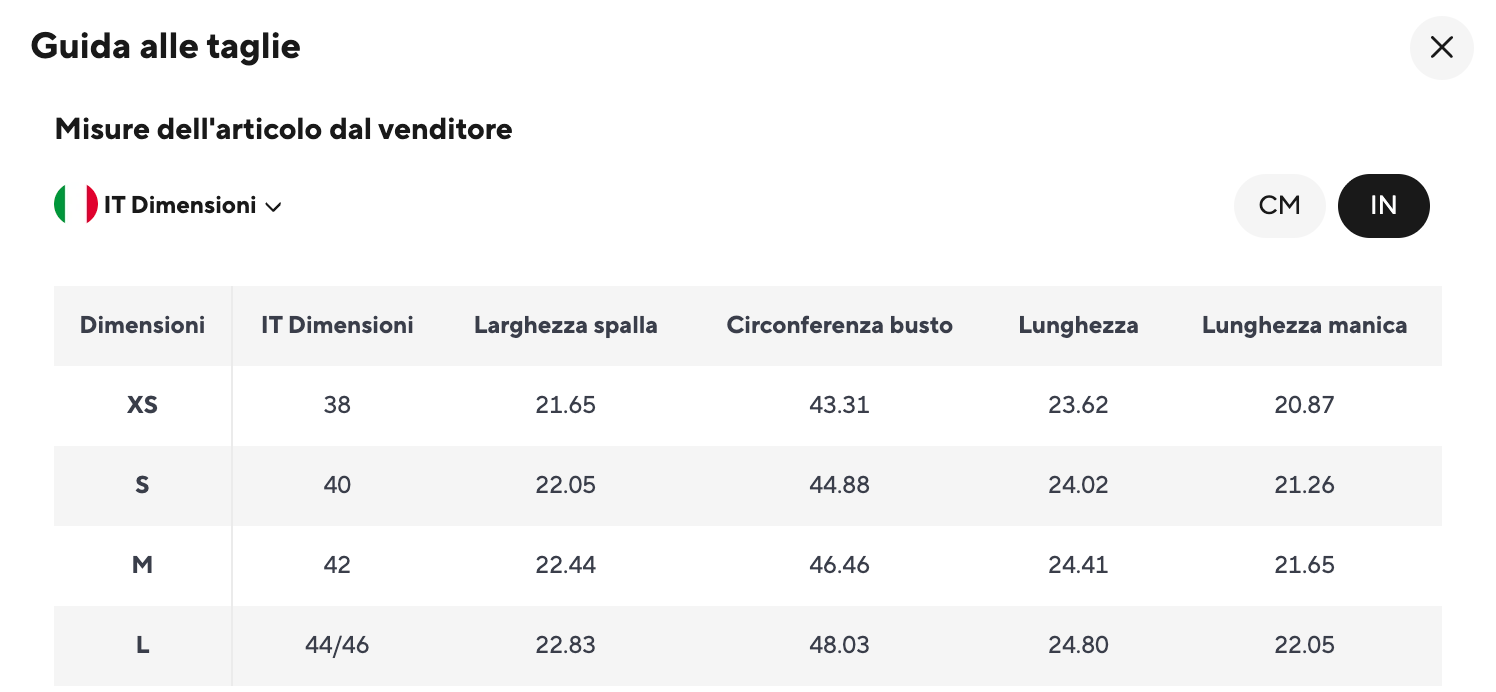Image resolution: width=1496 pixels, height=692 pixels.
Task: Close the Guida alle taglie dialog
Action: click(1441, 47)
